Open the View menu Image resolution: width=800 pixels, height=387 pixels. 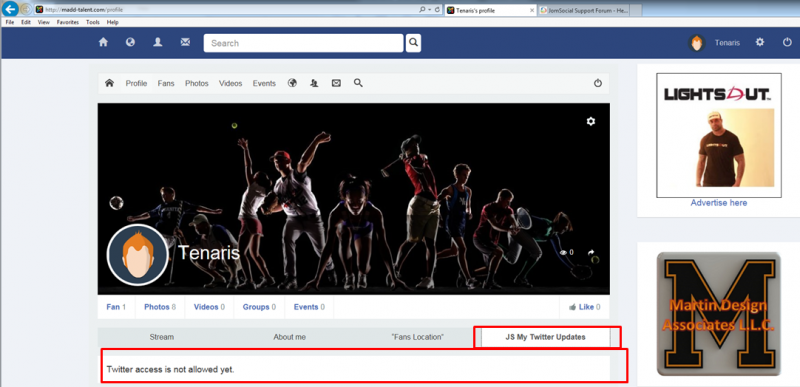click(43, 22)
